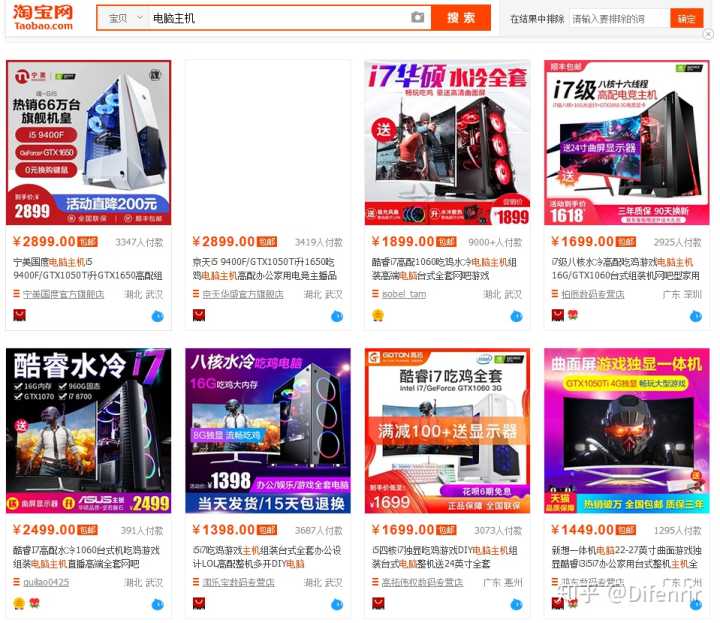
Task: Click shop list icon beside 宁美国度官方旗舰店
Action: pyautogui.click(x=17, y=294)
